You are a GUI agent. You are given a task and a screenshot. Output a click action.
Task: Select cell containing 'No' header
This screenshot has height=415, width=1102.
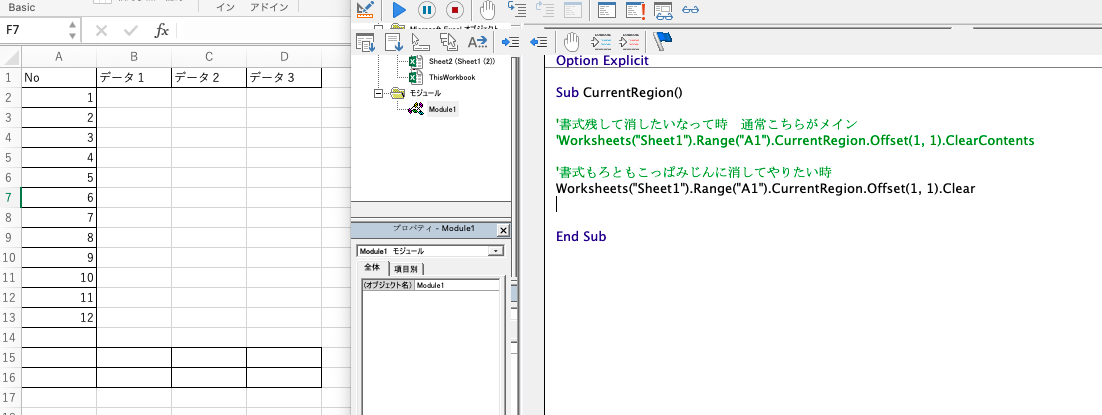59,78
